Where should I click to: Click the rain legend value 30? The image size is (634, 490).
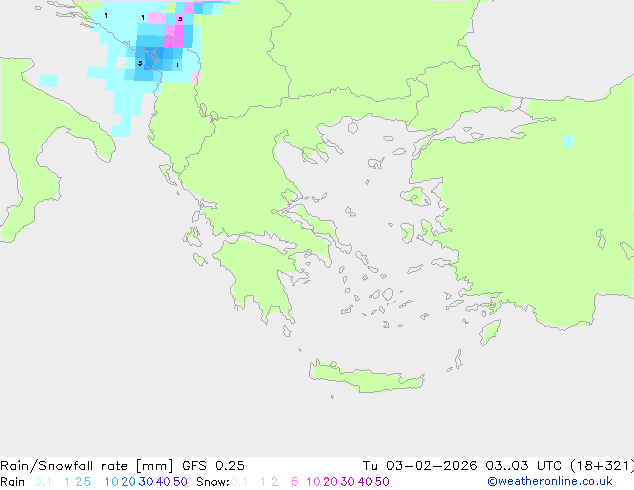[x=146, y=482]
